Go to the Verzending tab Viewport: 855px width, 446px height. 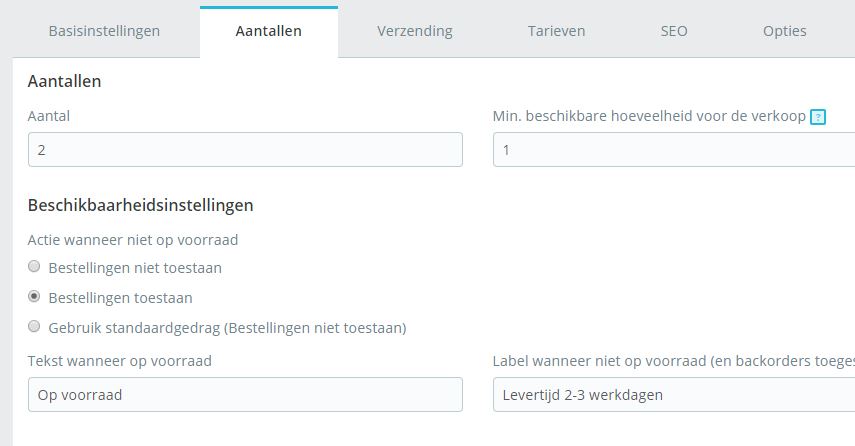tap(414, 31)
